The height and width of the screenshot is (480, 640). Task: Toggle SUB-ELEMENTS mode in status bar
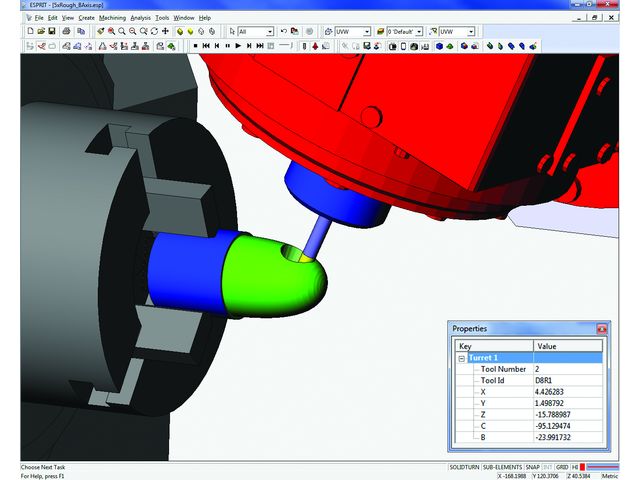coord(502,467)
